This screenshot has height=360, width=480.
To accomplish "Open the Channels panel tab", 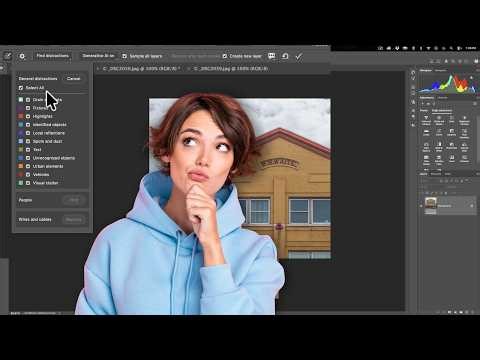I will pos(436,174).
